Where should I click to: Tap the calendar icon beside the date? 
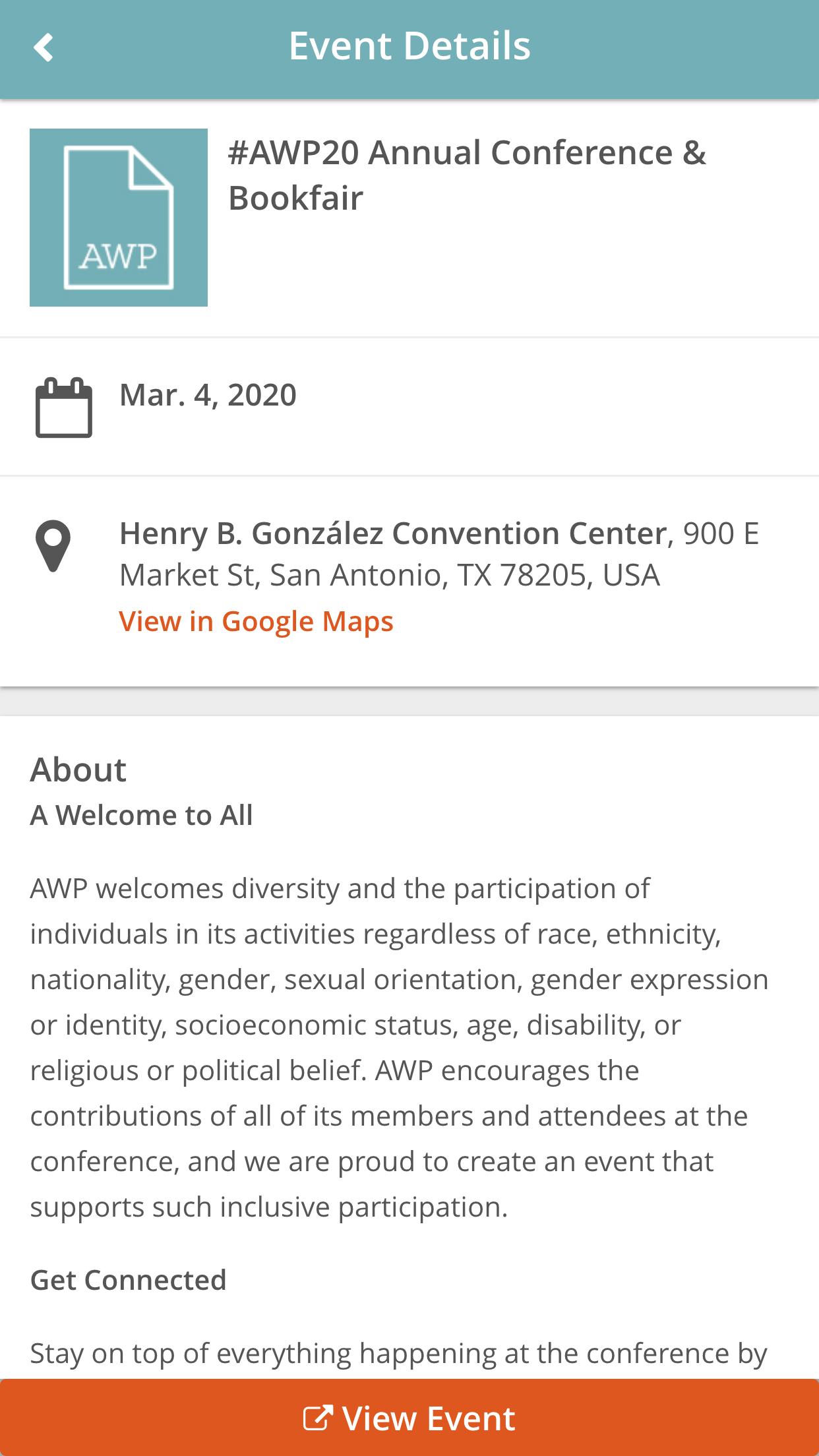tap(63, 408)
